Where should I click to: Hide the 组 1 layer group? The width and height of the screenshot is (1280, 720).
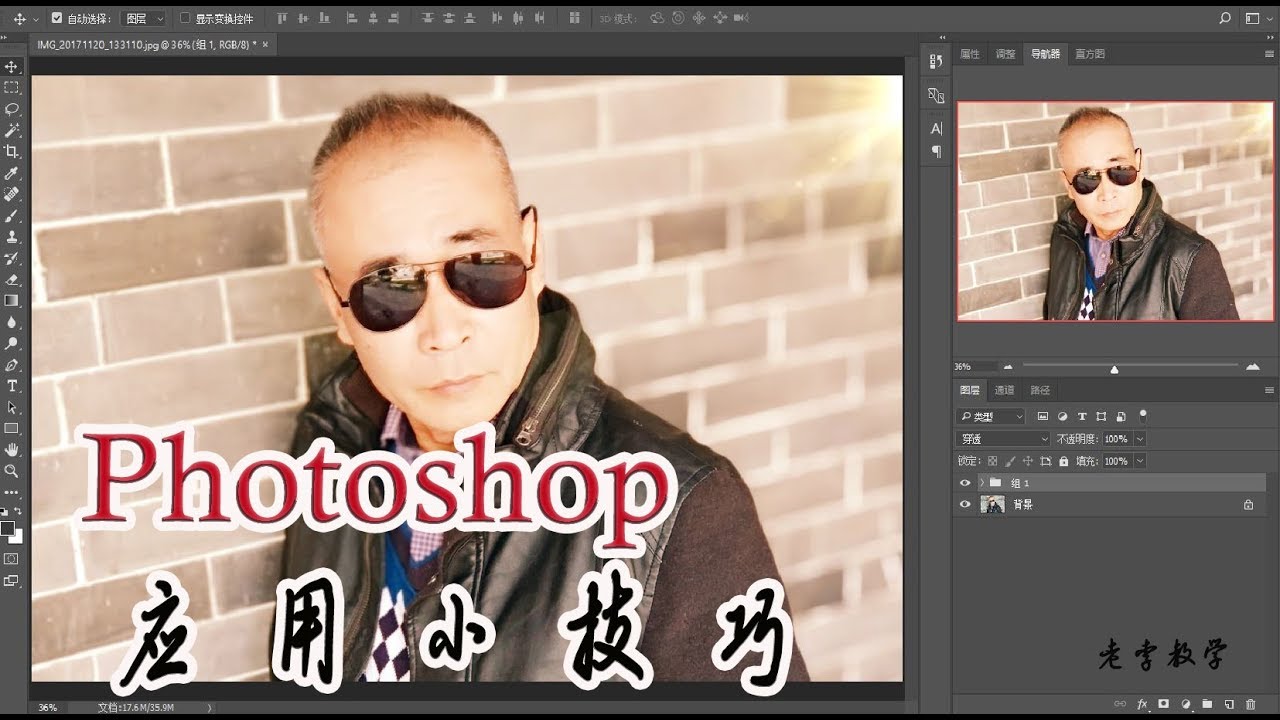coord(965,483)
